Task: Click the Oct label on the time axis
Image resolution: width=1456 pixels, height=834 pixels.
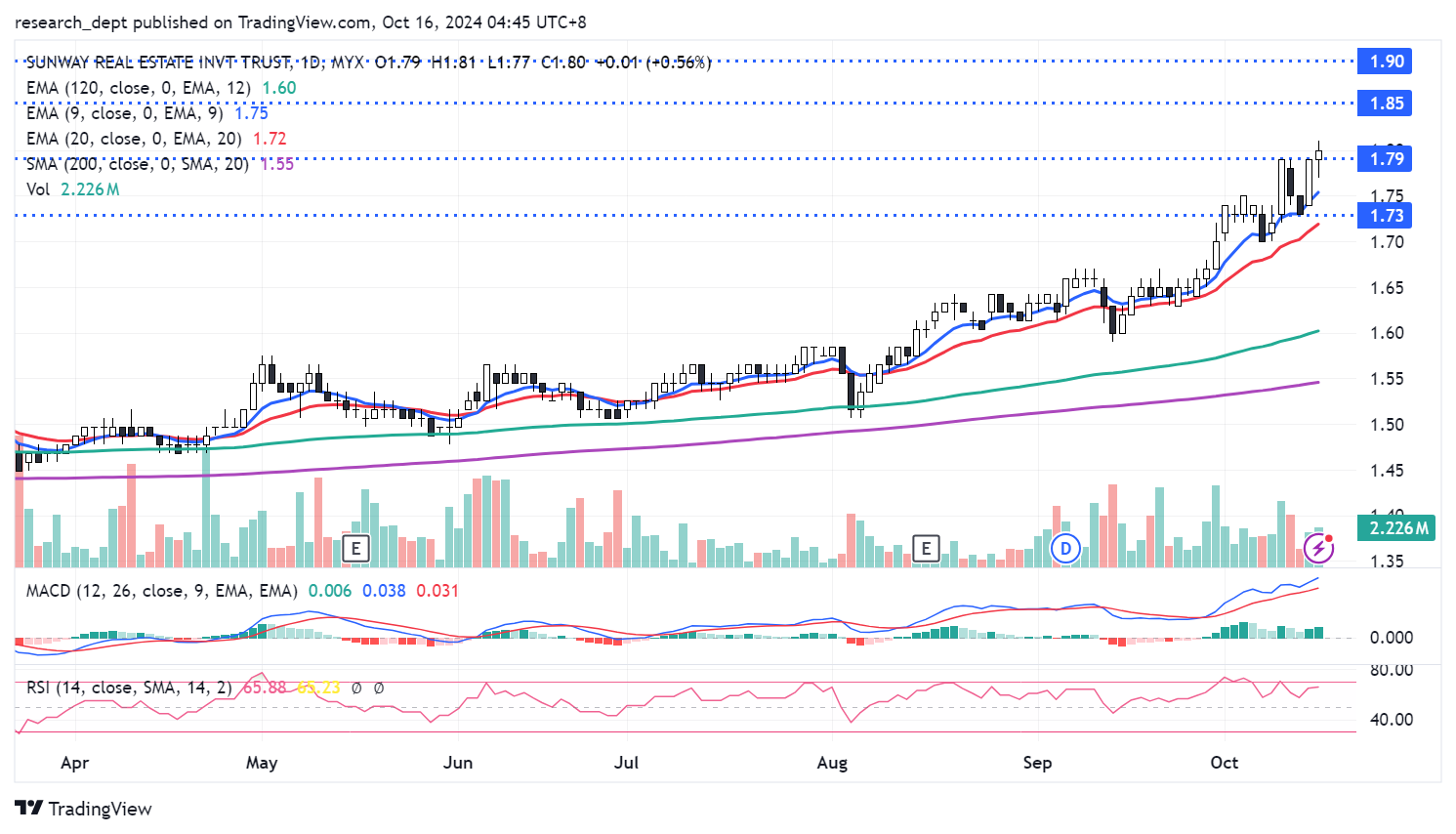Action: tap(1224, 763)
